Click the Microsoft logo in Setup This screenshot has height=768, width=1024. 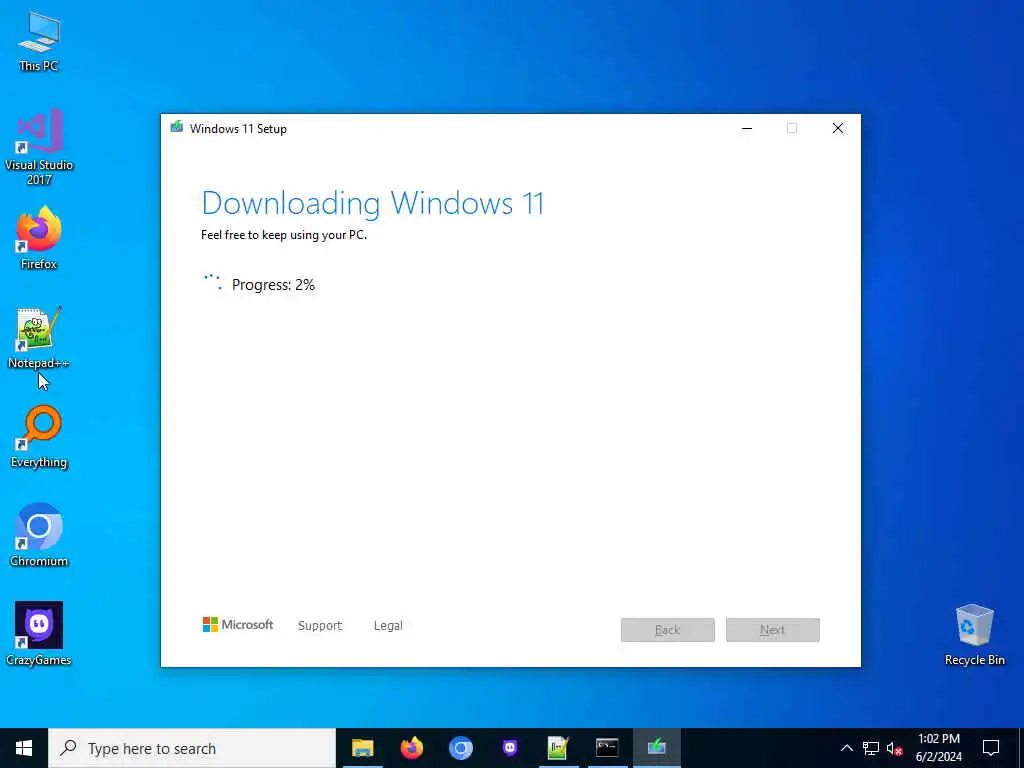(238, 625)
